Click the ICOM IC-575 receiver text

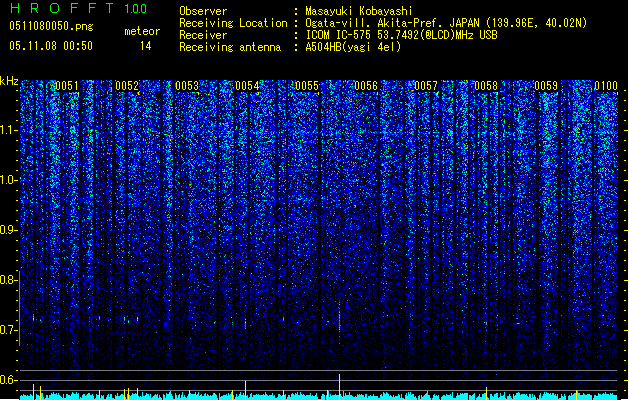click(401, 35)
